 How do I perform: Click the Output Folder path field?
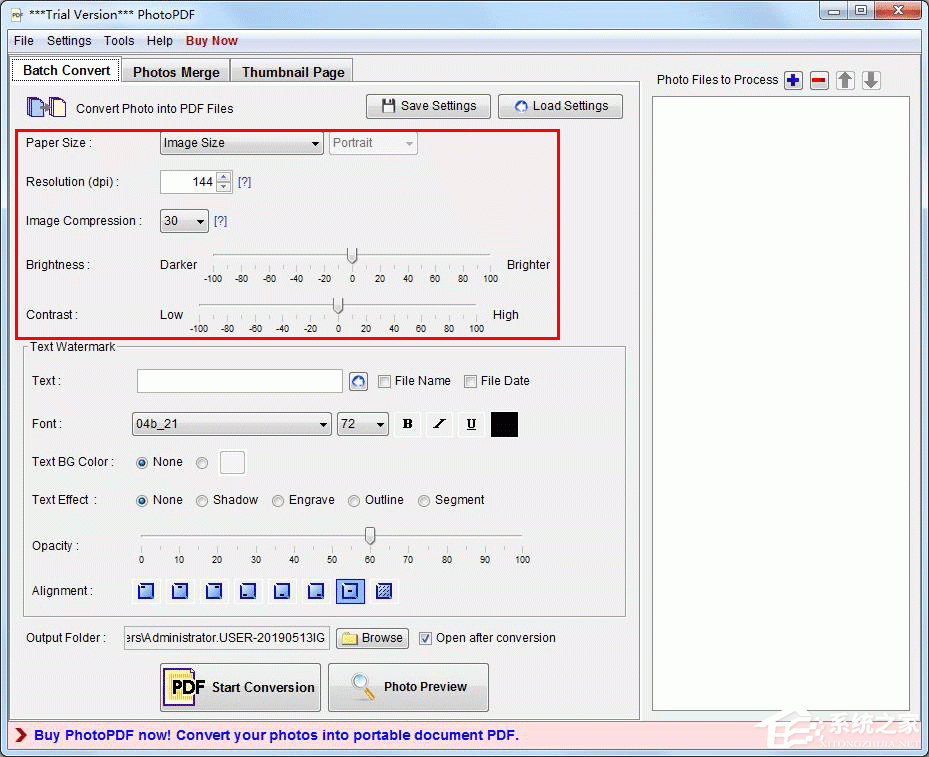pos(227,638)
